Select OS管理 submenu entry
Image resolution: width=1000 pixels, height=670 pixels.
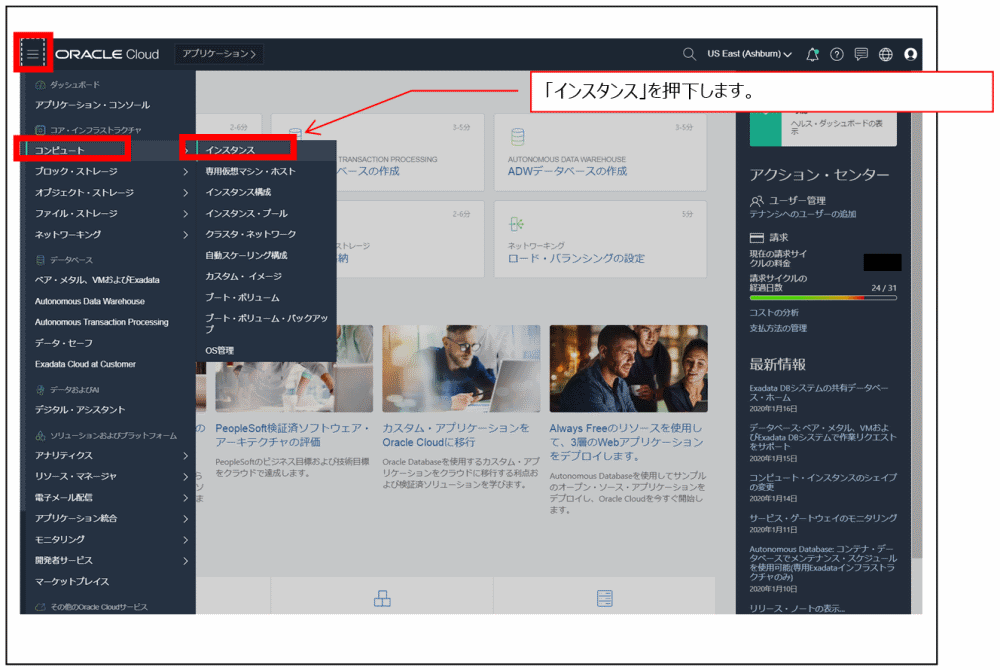pyautogui.click(x=219, y=351)
